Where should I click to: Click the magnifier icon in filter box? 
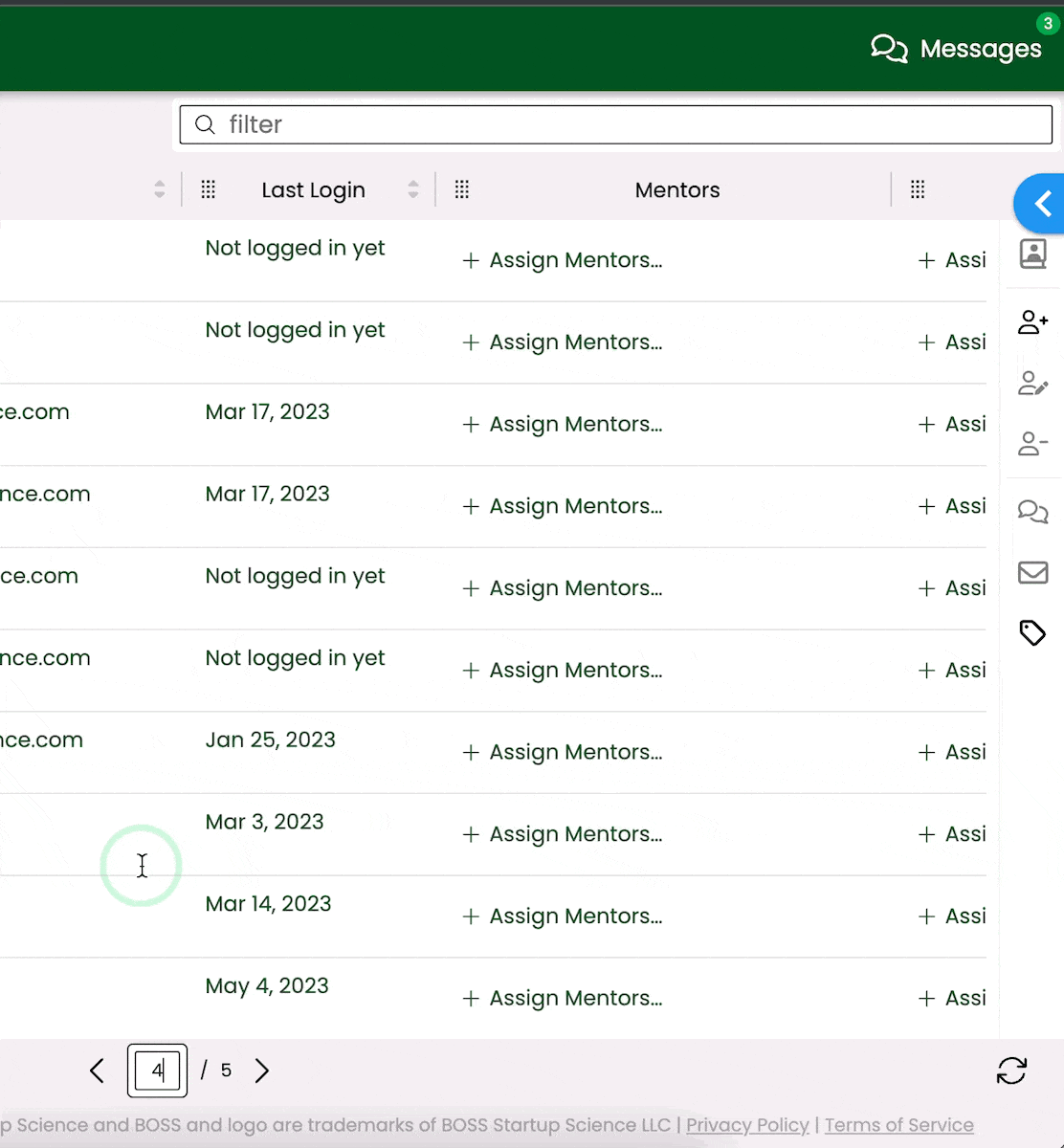point(205,124)
